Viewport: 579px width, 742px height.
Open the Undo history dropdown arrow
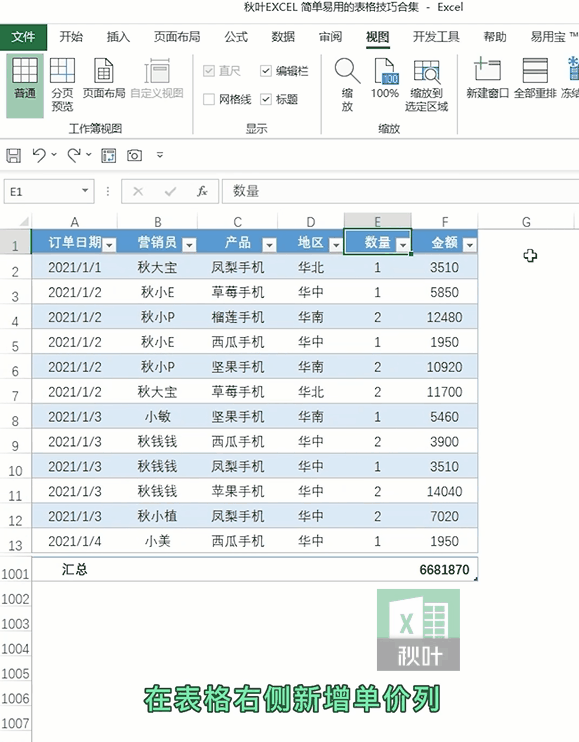point(54,155)
